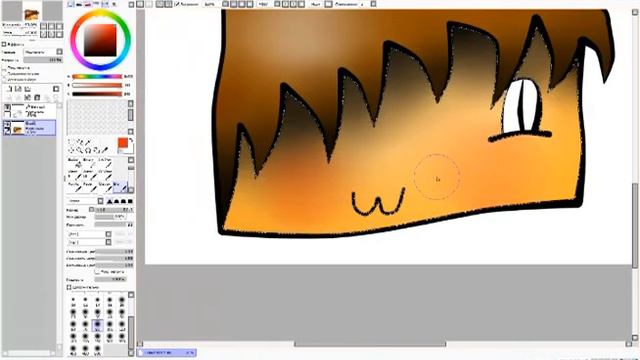Click the navigator canvas thumbnail
This screenshot has width=640, height=360.
[x=32, y=11]
